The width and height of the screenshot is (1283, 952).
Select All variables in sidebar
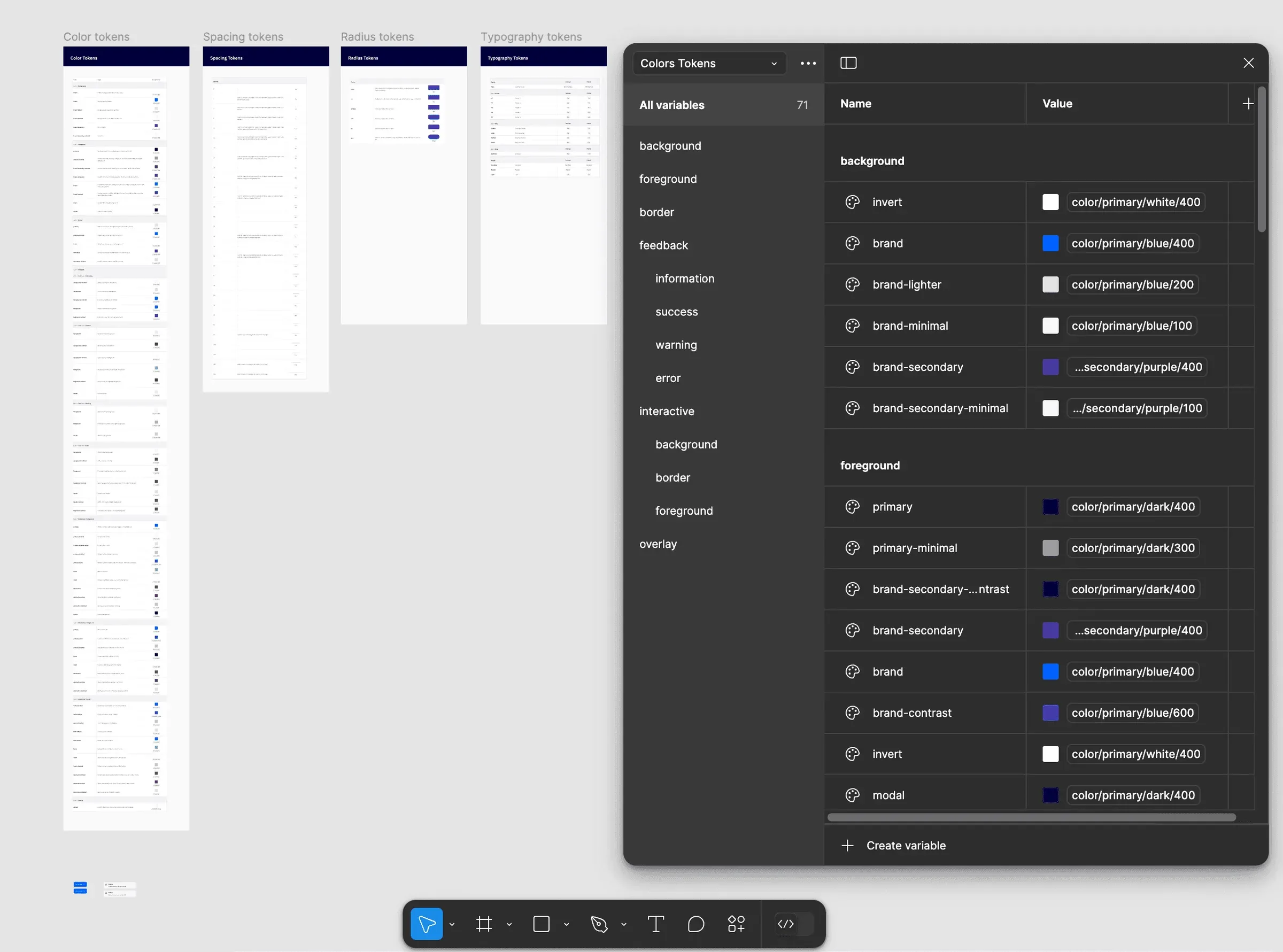pos(723,105)
